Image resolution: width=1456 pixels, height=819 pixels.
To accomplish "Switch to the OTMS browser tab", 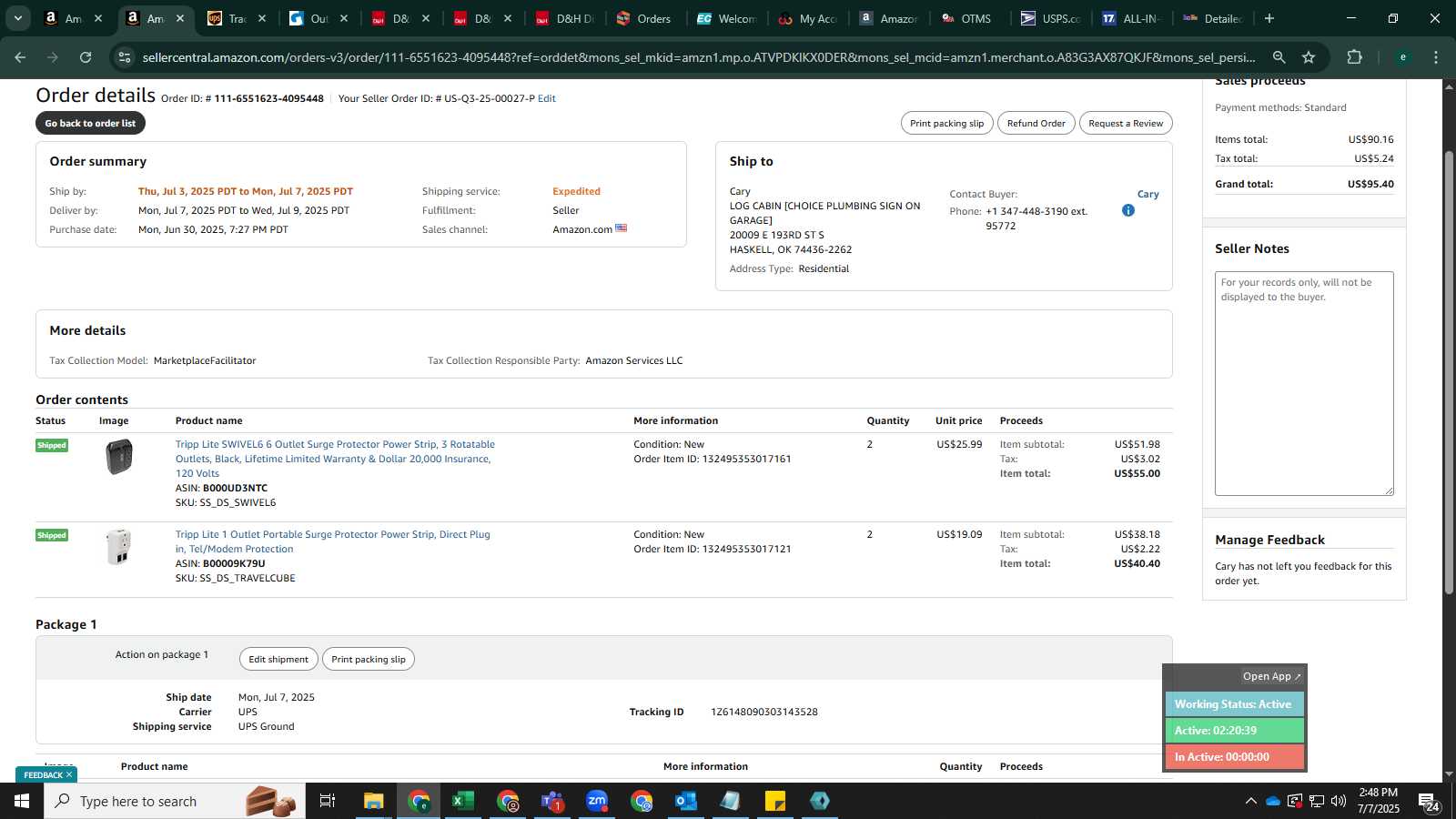I will pyautogui.click(x=966, y=18).
